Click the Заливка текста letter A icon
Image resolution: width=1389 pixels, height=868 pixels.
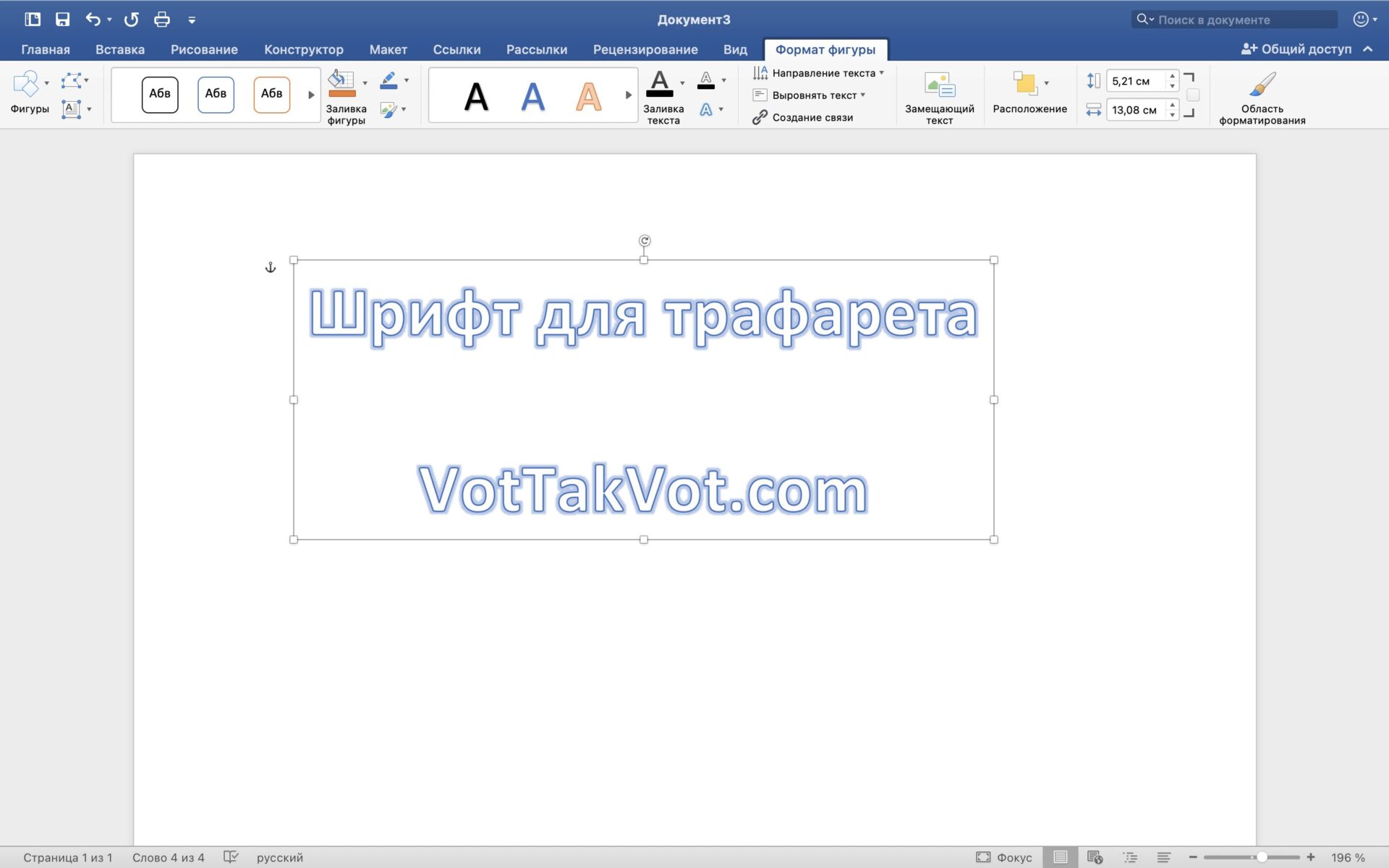(660, 83)
